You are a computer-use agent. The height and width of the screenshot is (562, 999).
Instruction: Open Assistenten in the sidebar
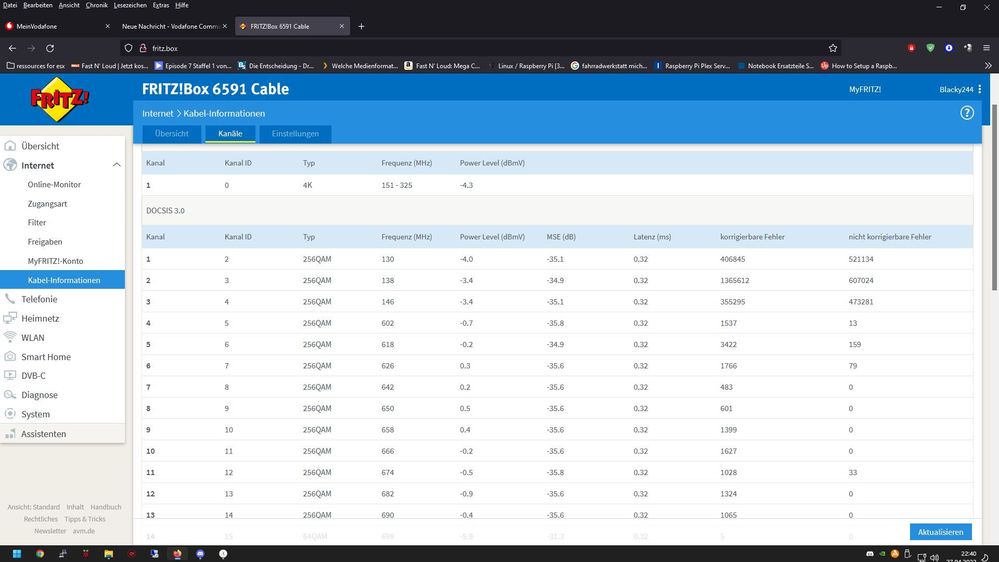pyautogui.click(x=62, y=433)
